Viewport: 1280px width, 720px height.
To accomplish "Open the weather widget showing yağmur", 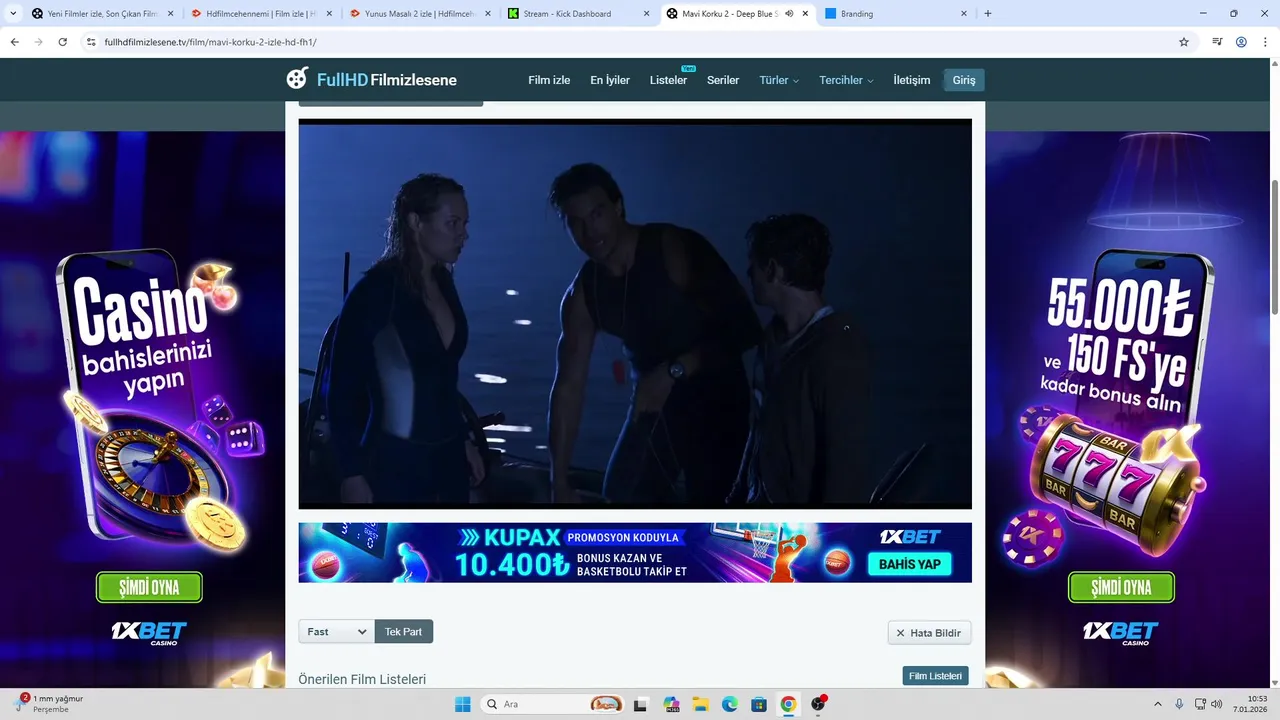I will [x=50, y=704].
